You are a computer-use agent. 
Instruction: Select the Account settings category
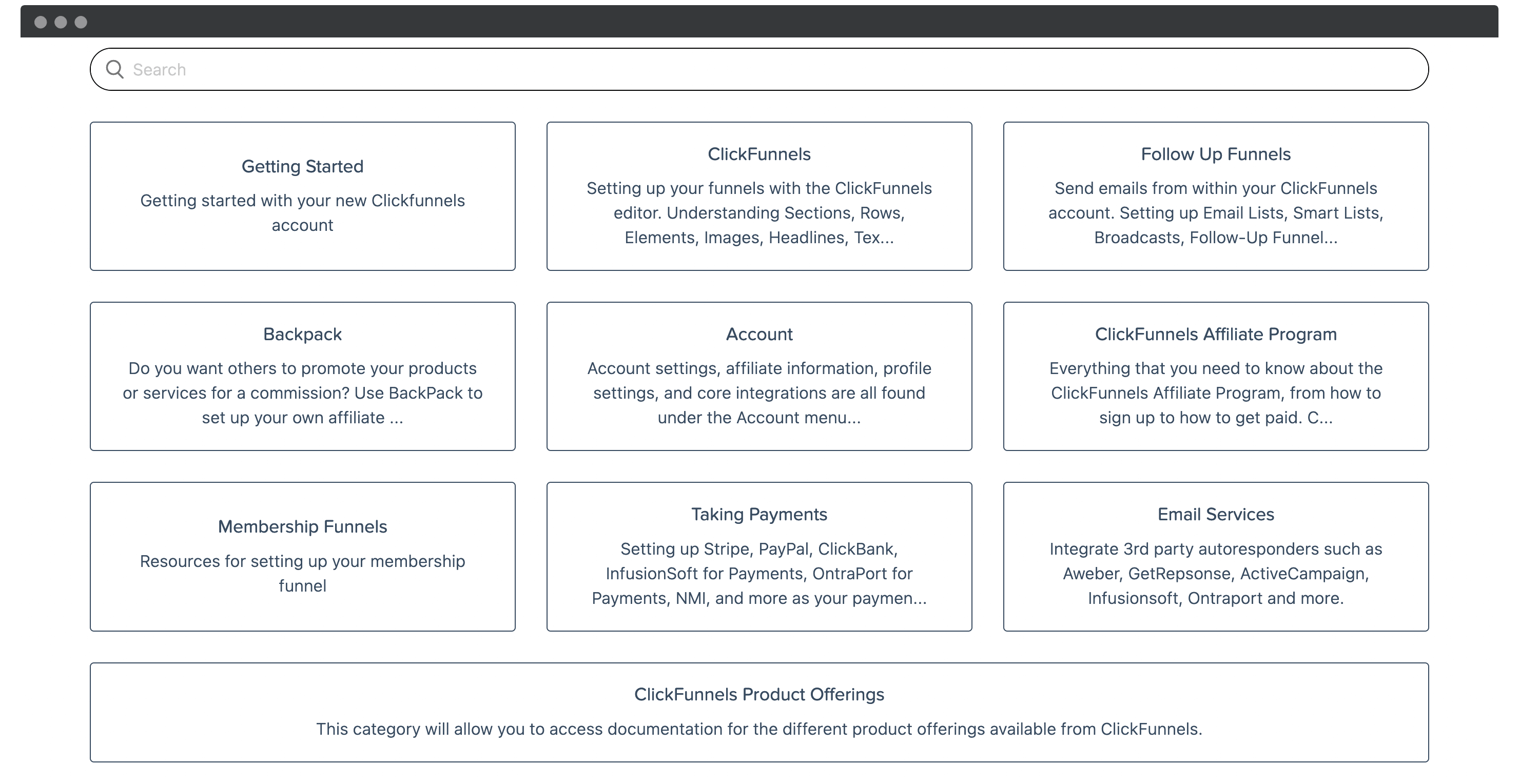pyautogui.click(x=759, y=375)
